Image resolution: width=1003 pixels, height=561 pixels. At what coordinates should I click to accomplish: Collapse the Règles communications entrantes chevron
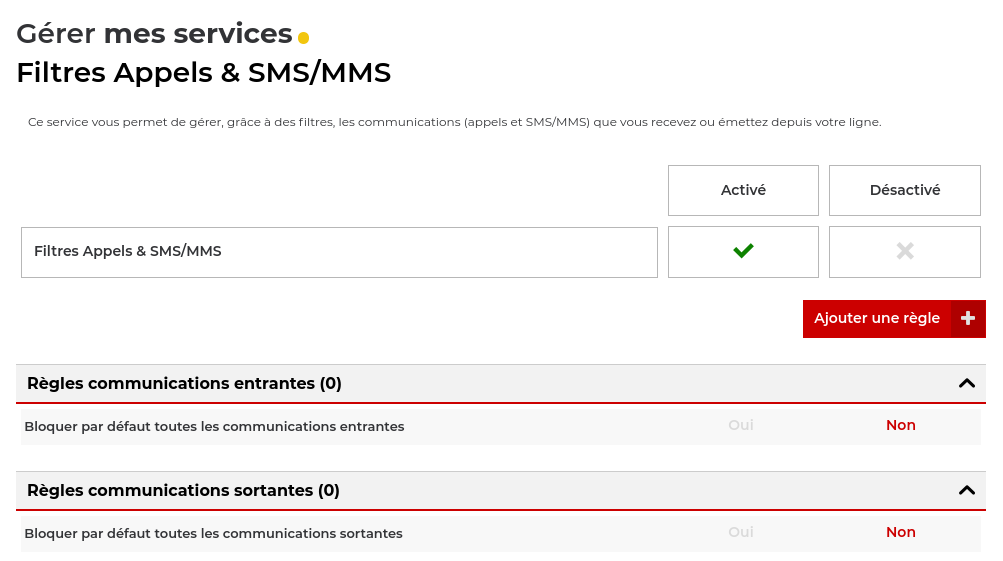coord(967,383)
